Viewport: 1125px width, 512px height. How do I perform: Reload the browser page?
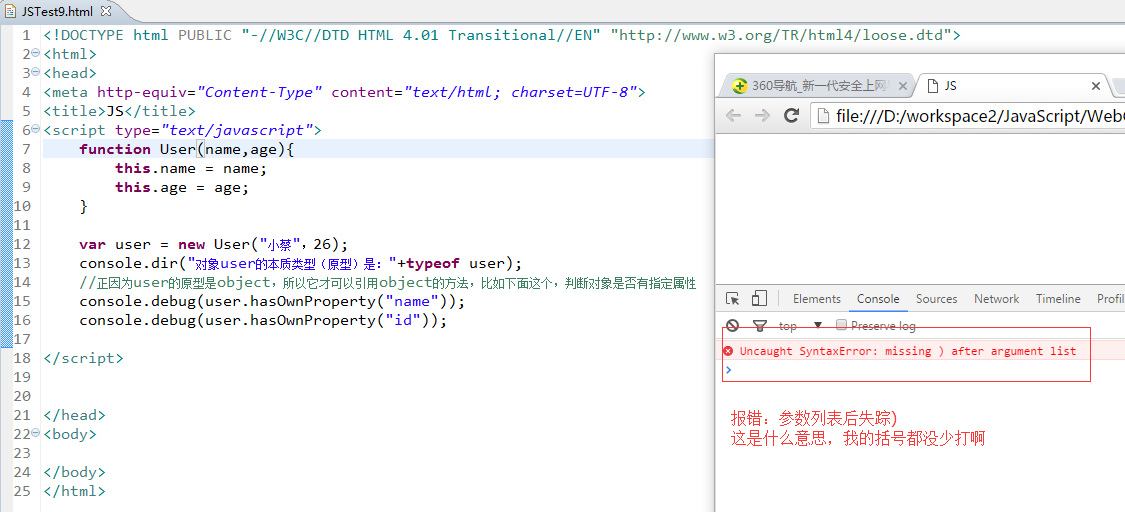[791, 115]
